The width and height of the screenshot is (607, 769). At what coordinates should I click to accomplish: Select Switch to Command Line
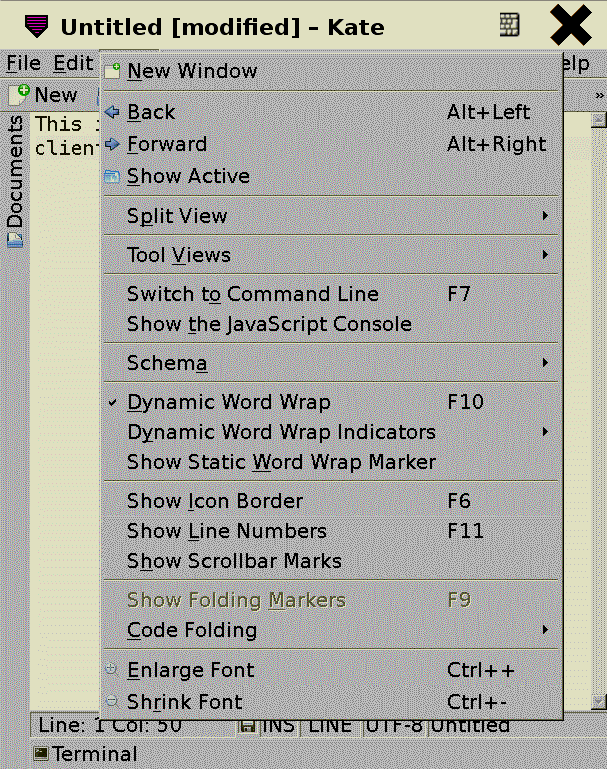[252, 294]
